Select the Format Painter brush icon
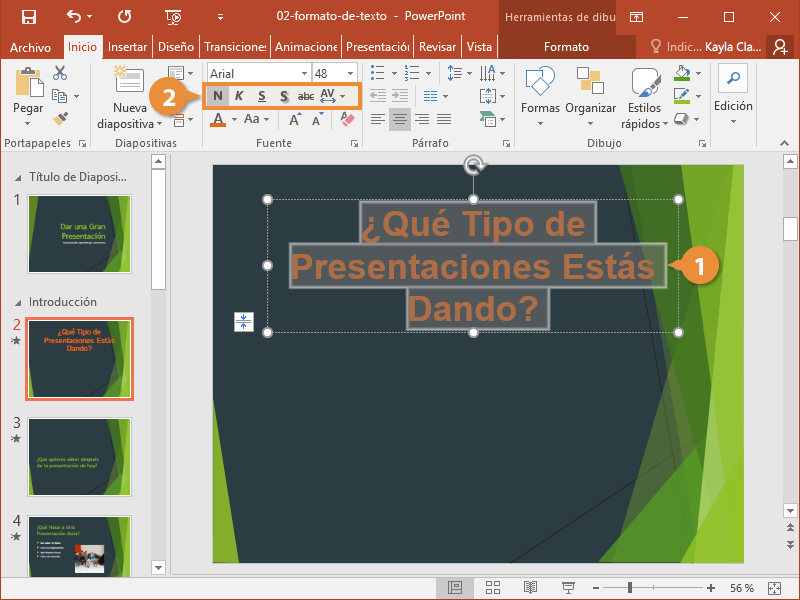 tap(60, 119)
